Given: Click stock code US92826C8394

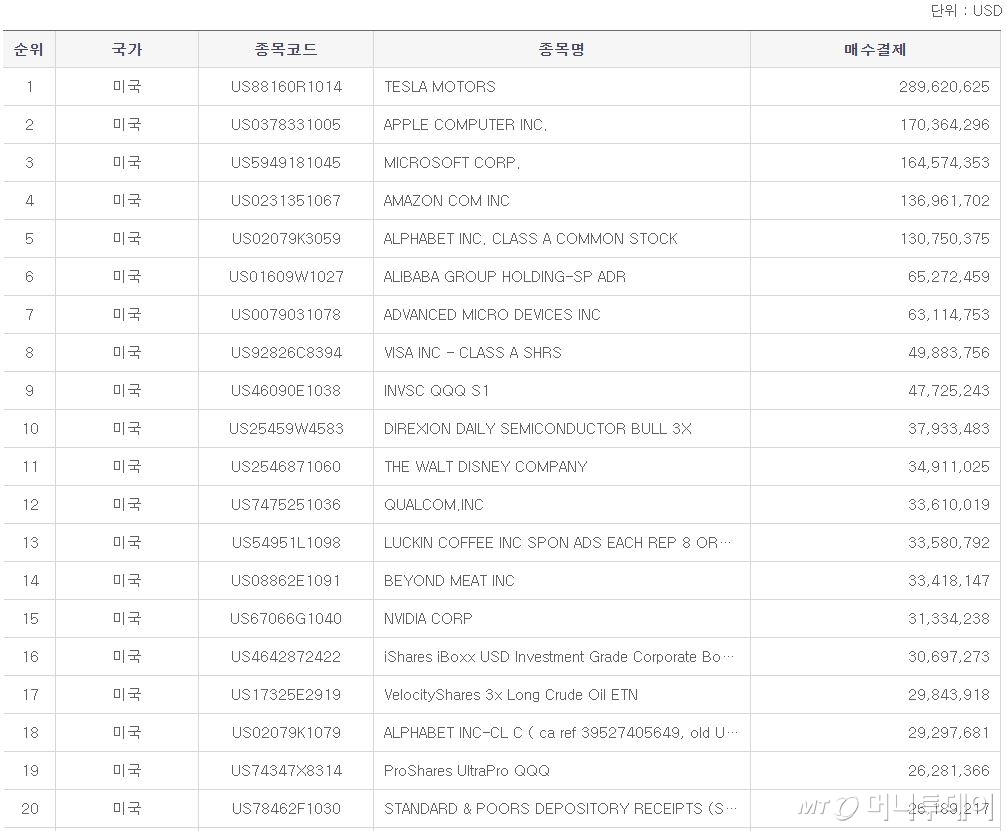Looking at the screenshot, I should pos(286,352).
